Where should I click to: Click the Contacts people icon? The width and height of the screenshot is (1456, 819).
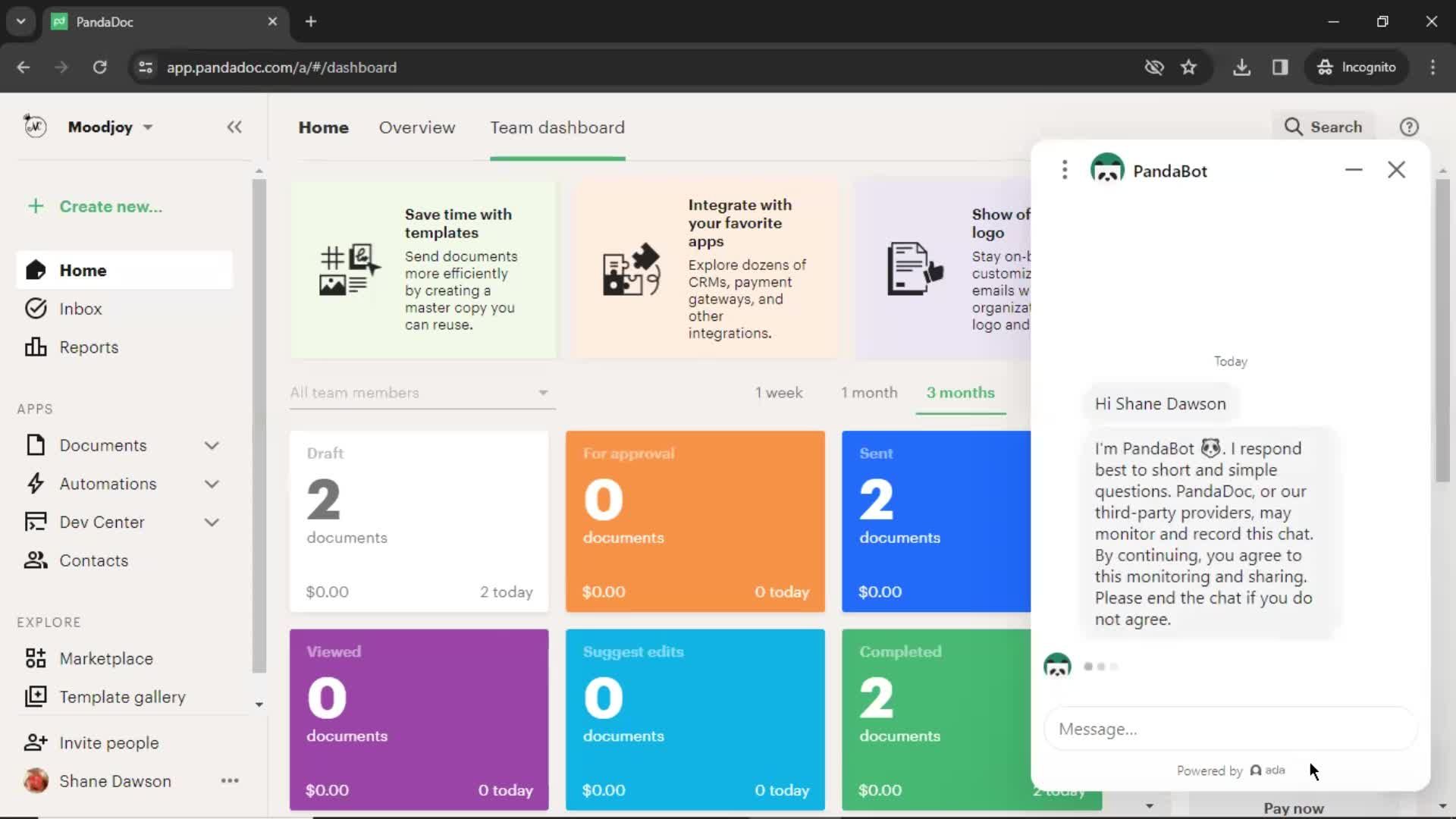(36, 560)
